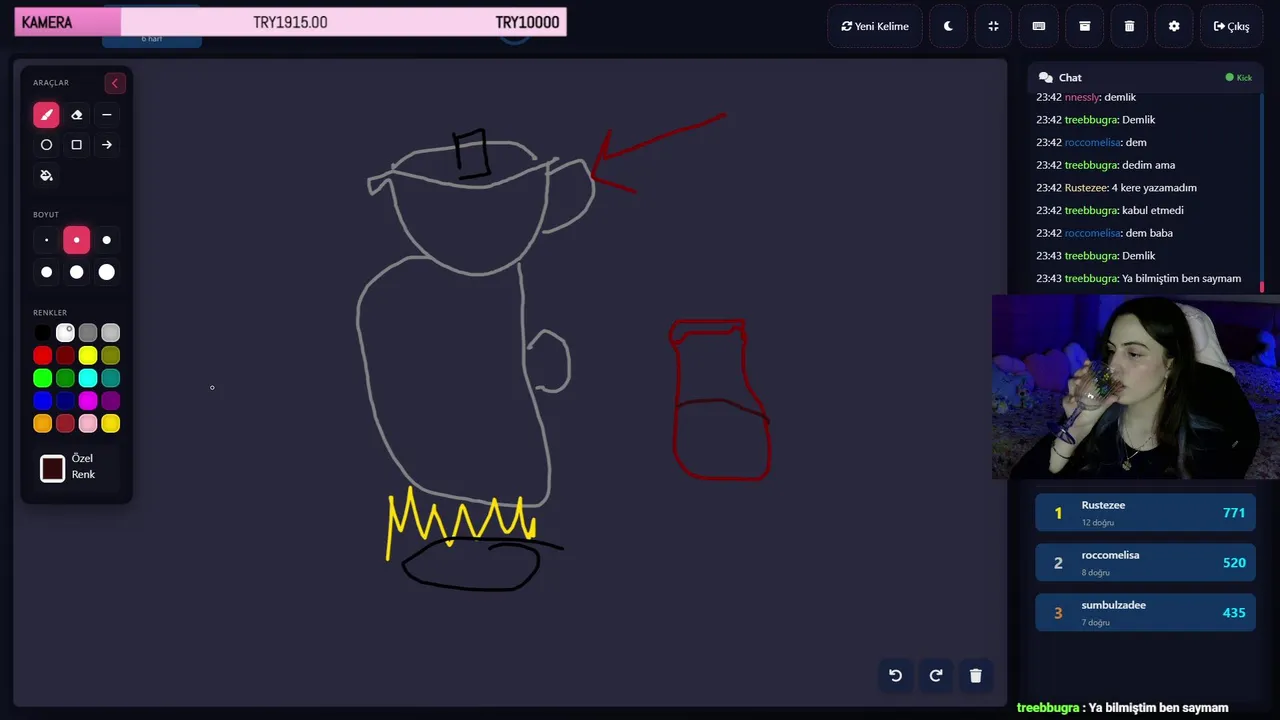Pick the magenta color swatch

(88, 401)
